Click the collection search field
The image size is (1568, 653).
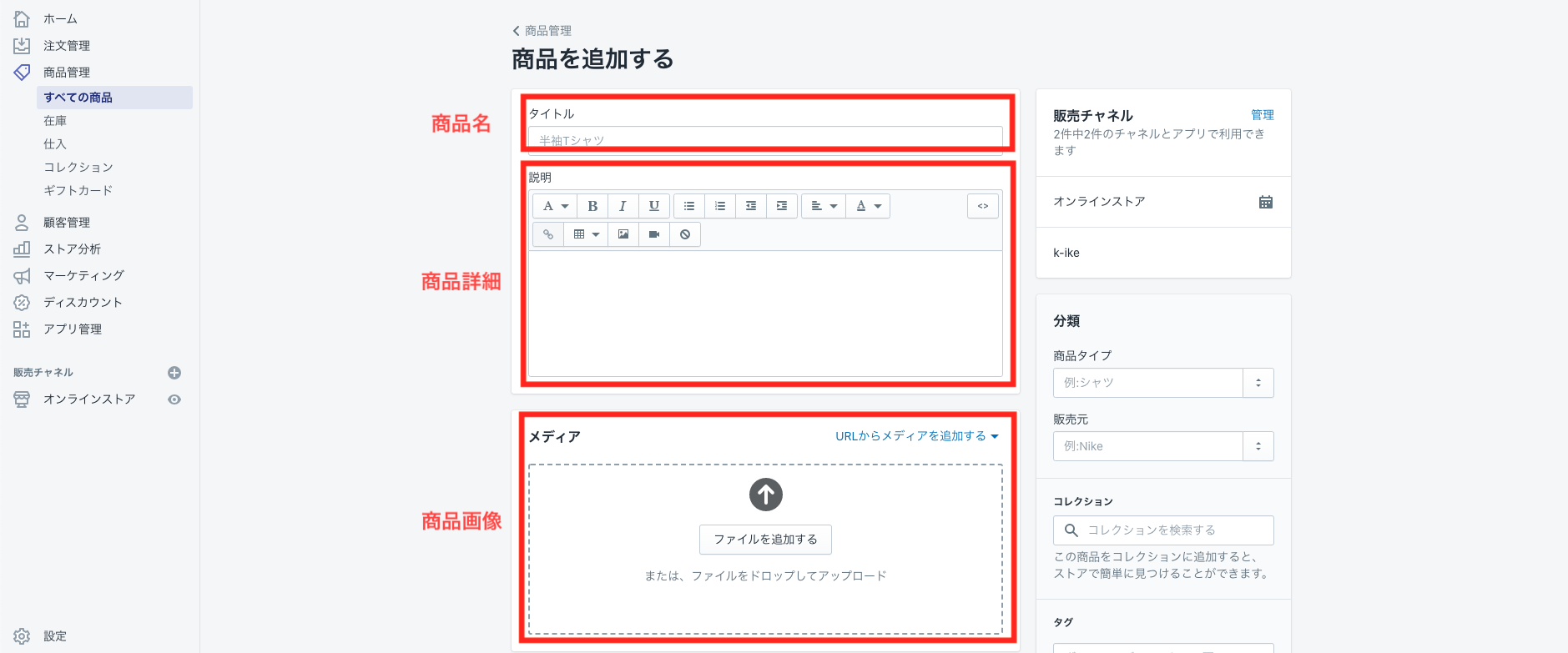[x=1163, y=530]
